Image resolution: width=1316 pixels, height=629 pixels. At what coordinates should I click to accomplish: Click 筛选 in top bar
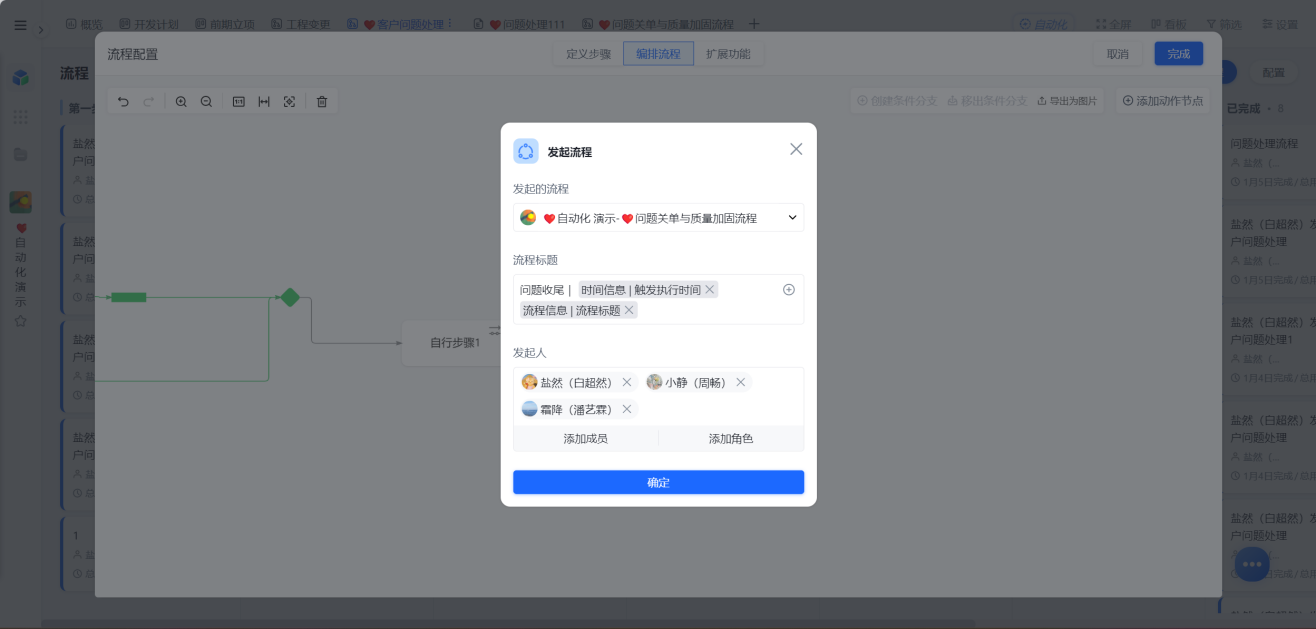1225,24
